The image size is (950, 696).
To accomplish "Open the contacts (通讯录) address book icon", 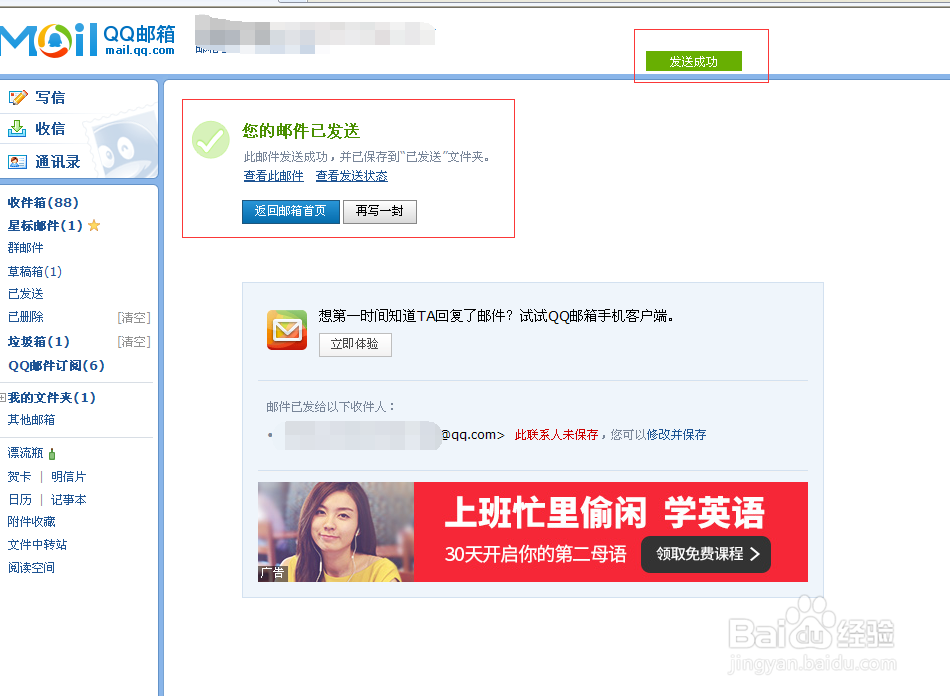I will click(x=18, y=160).
